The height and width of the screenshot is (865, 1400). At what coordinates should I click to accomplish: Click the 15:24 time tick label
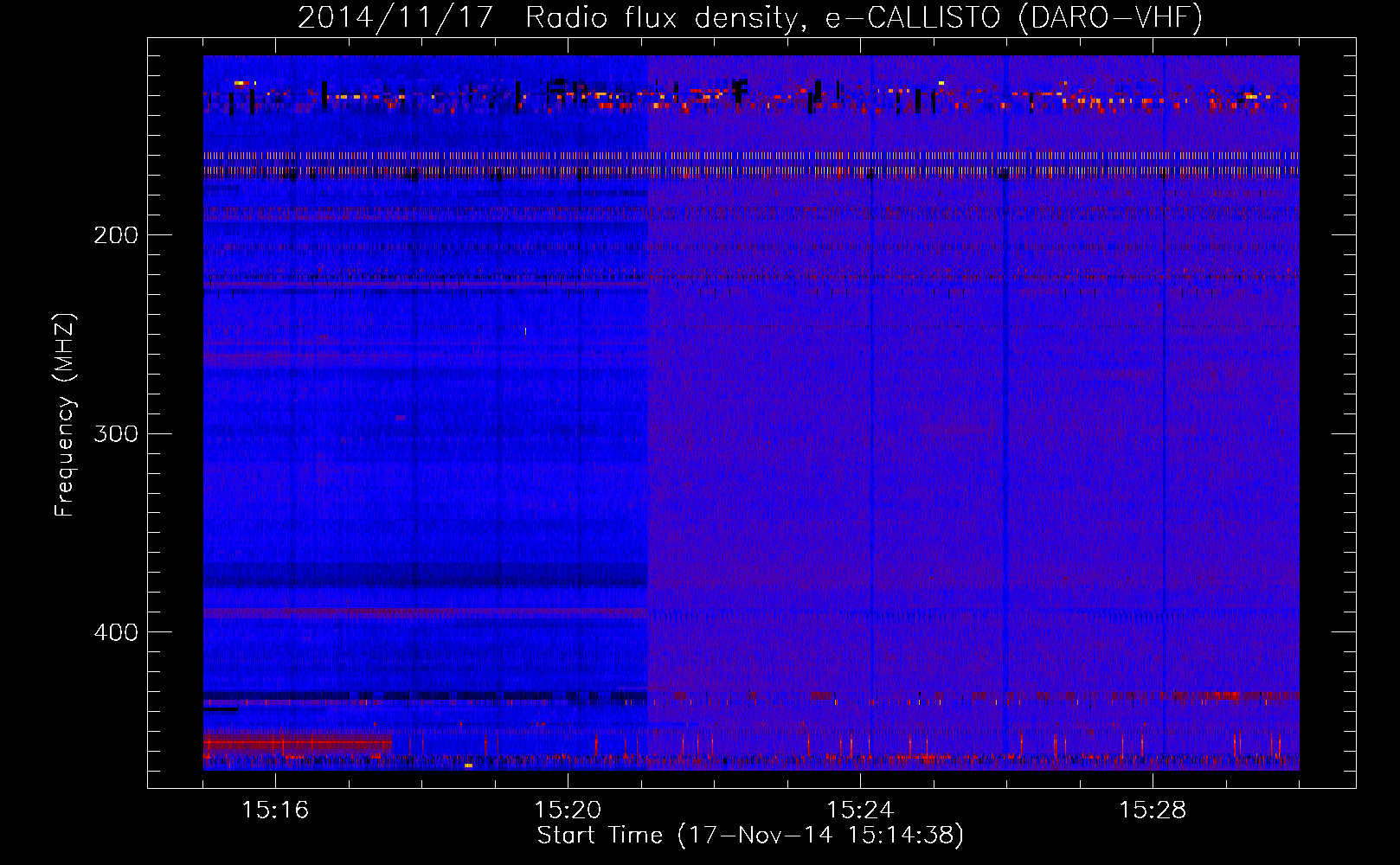click(860, 810)
